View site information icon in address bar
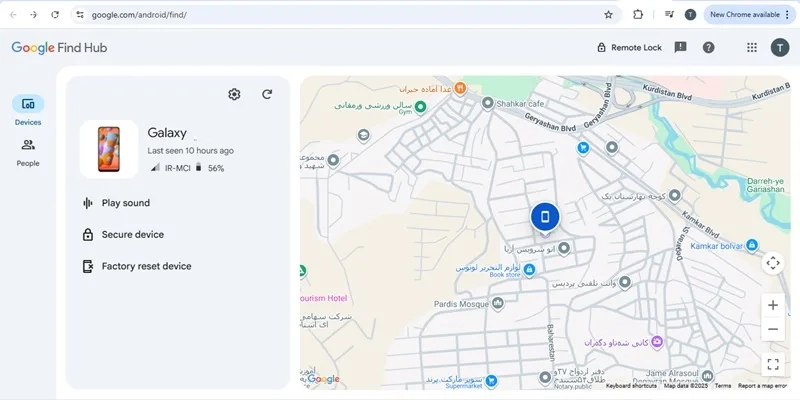Image resolution: width=800 pixels, height=400 pixels. 80,15
